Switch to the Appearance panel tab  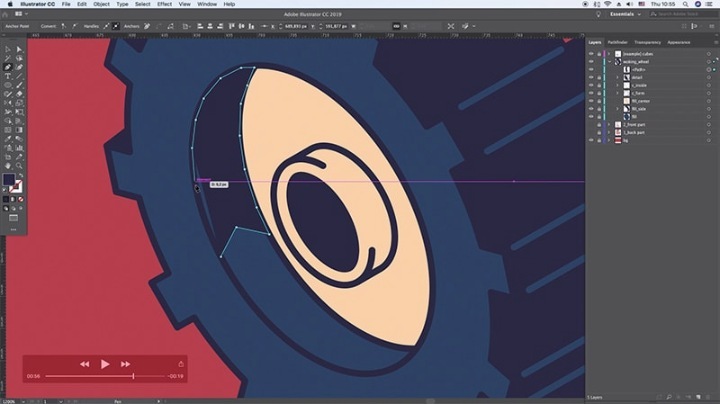click(679, 42)
